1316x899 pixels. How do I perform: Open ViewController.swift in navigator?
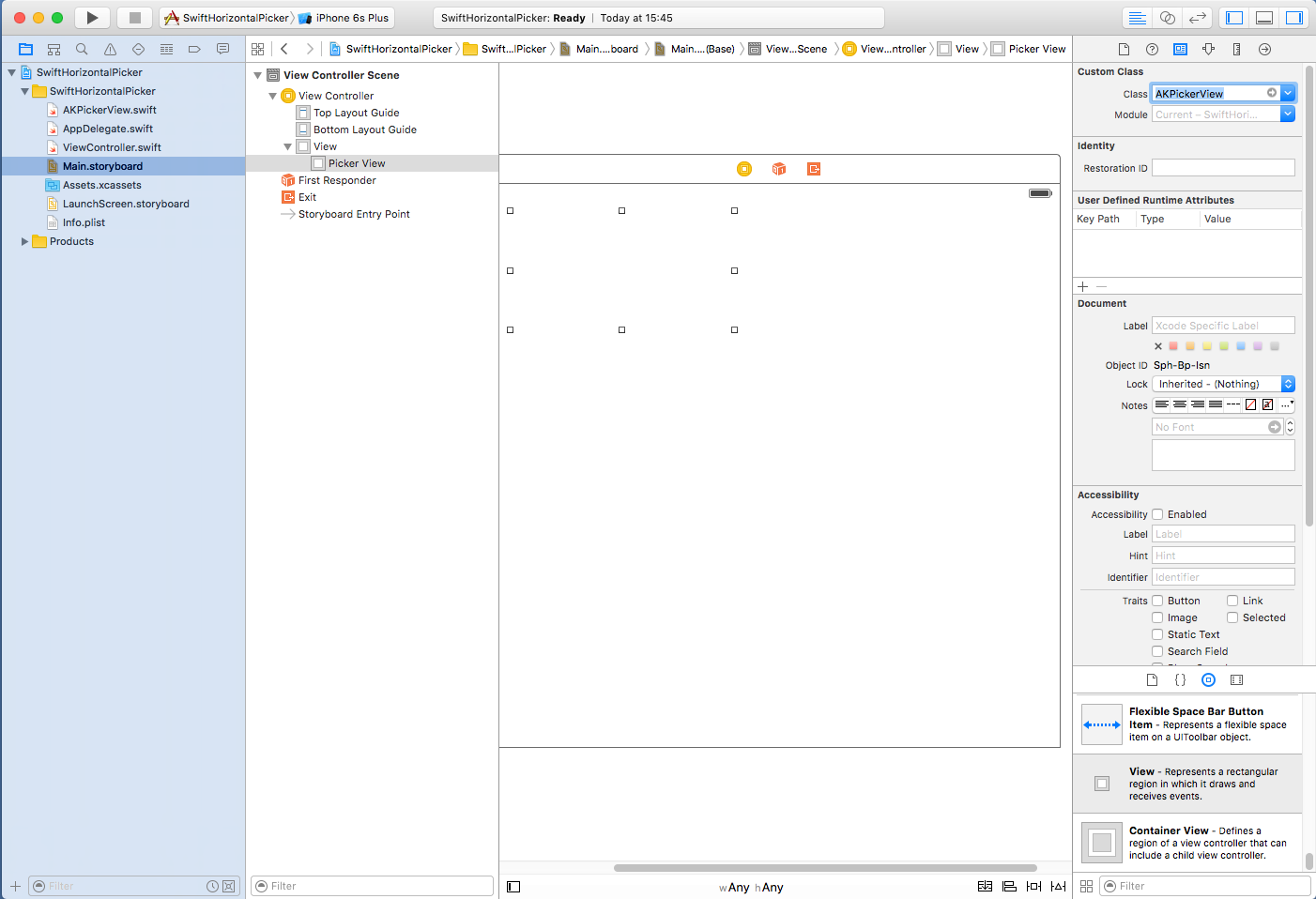(112, 147)
